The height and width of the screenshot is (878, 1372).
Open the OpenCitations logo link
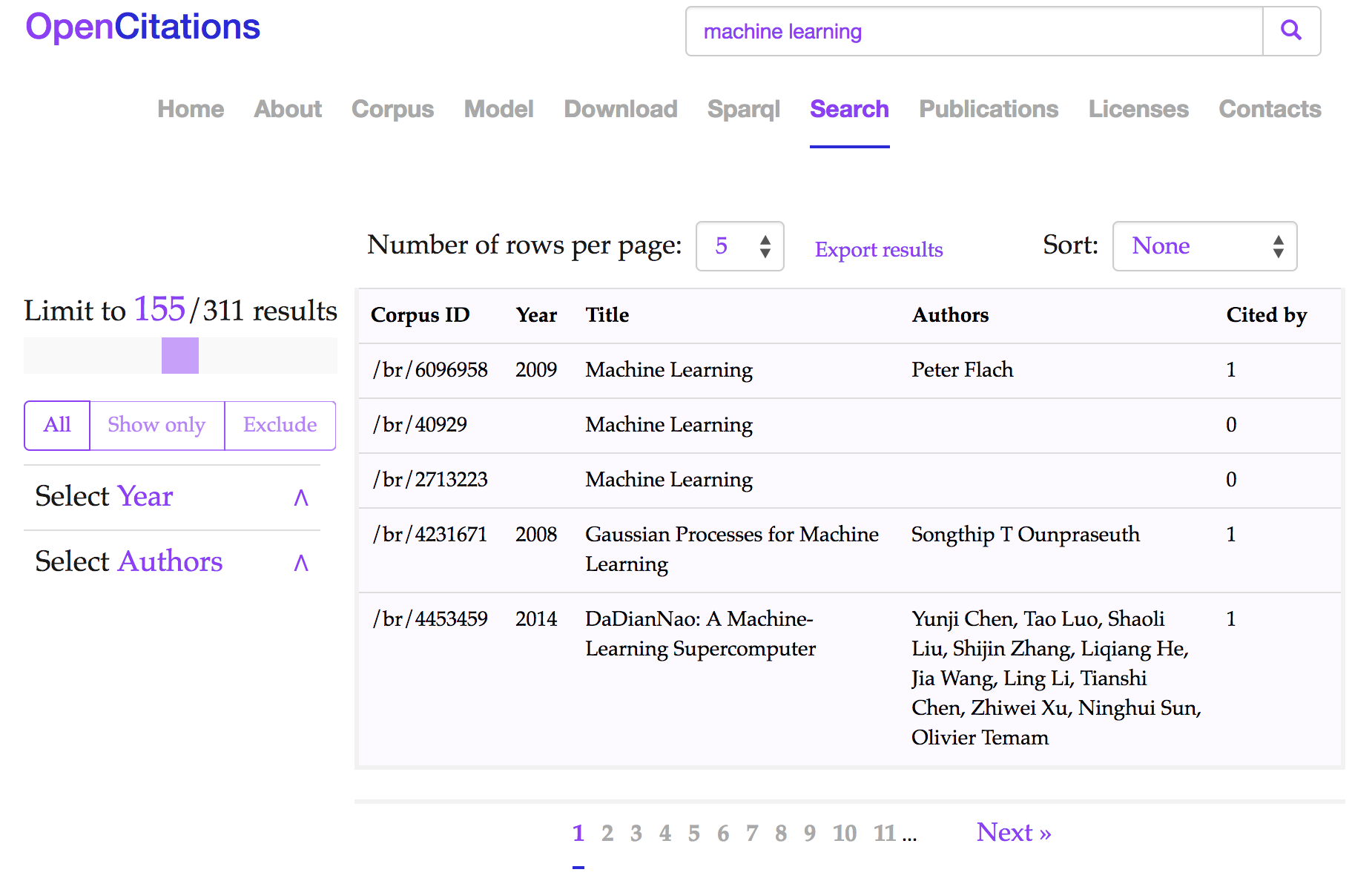tap(143, 27)
